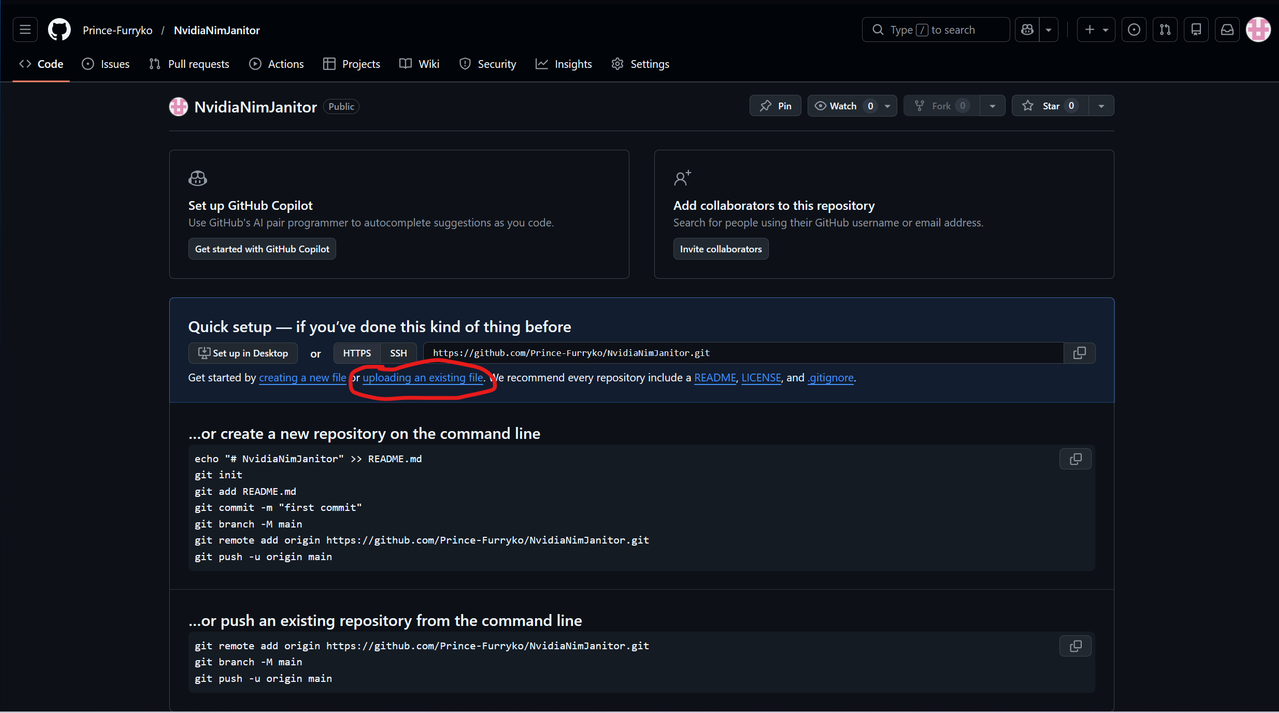Star the repository
The height and width of the screenshot is (713, 1279).
click(x=1049, y=106)
